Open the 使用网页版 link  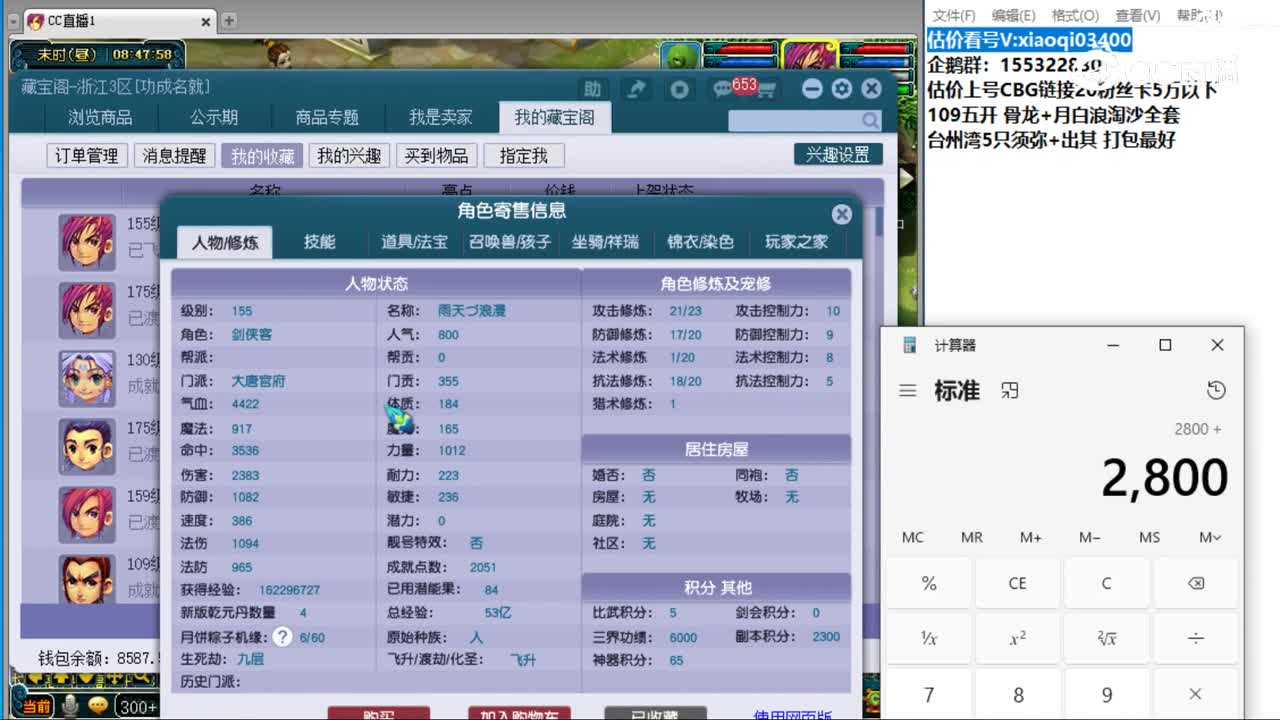click(790, 712)
